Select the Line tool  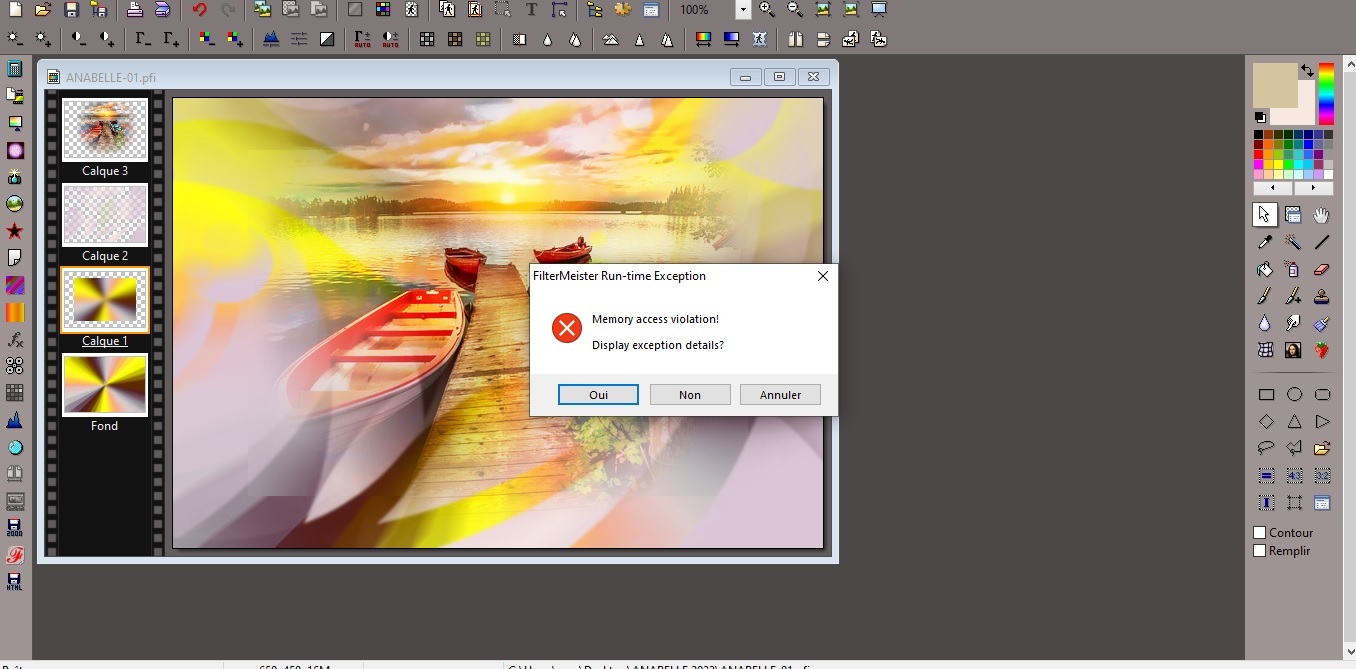[x=1322, y=242]
